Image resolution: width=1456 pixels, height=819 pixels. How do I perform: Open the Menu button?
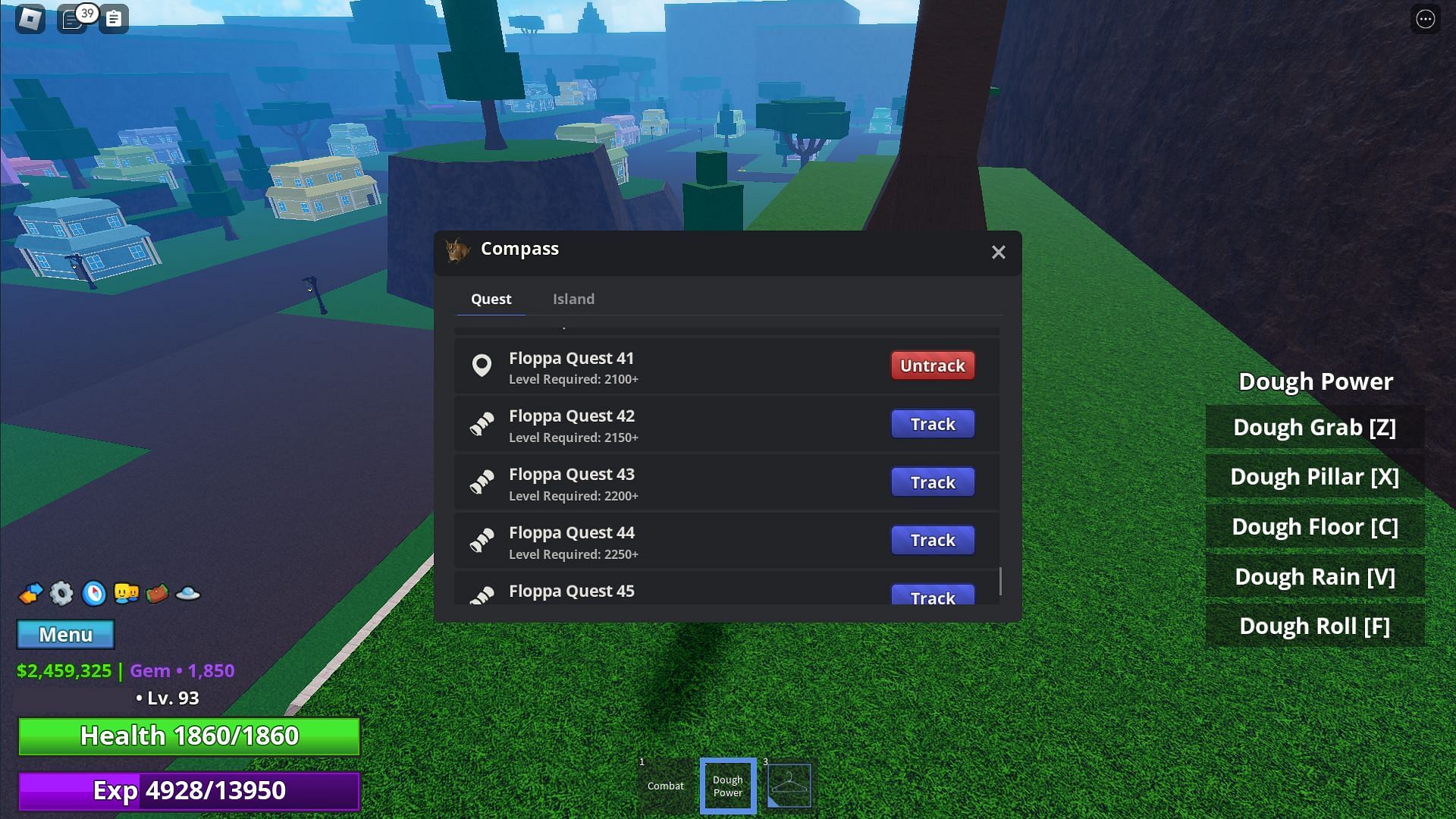click(65, 633)
